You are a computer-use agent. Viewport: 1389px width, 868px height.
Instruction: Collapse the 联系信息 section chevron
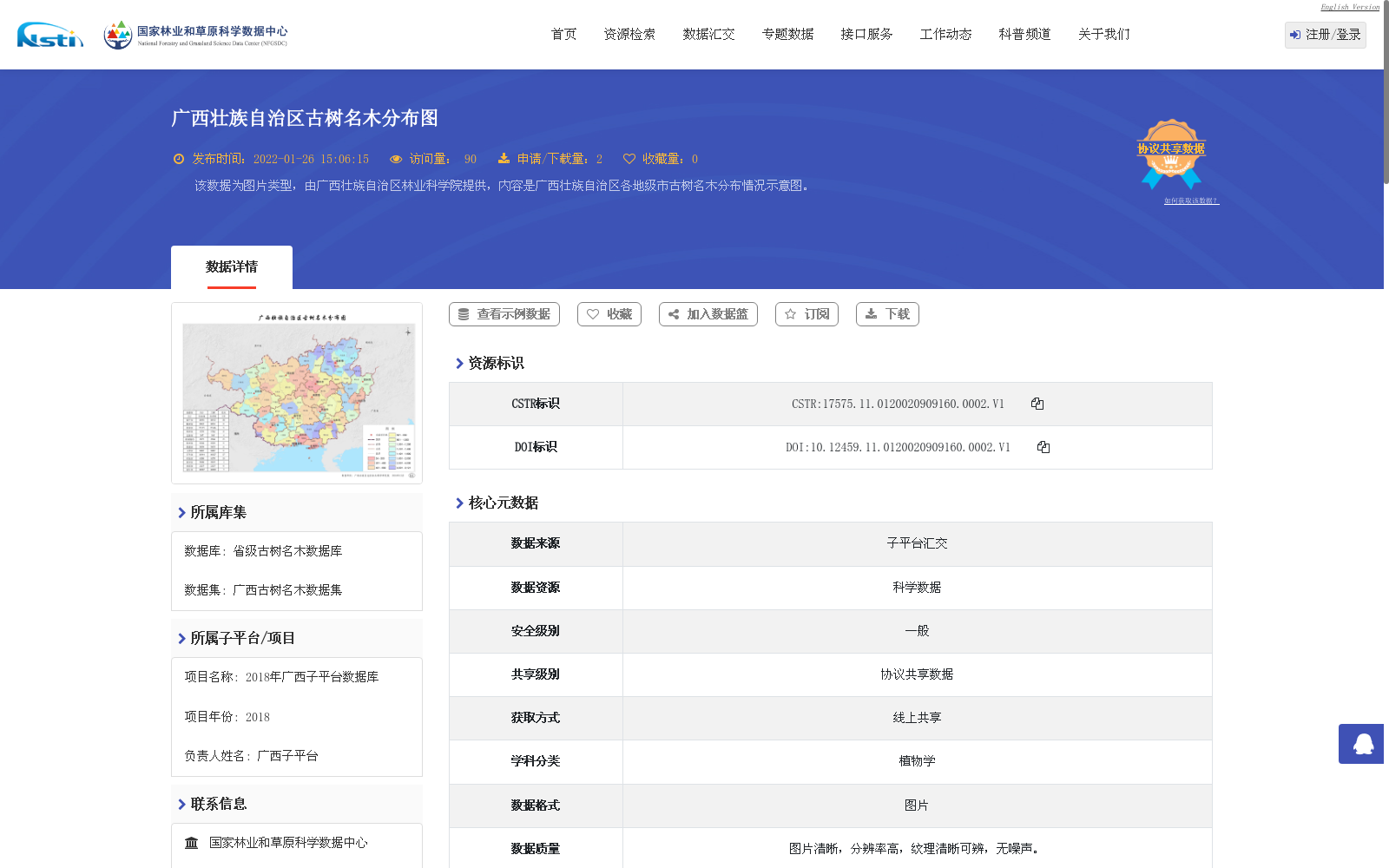[x=181, y=805]
